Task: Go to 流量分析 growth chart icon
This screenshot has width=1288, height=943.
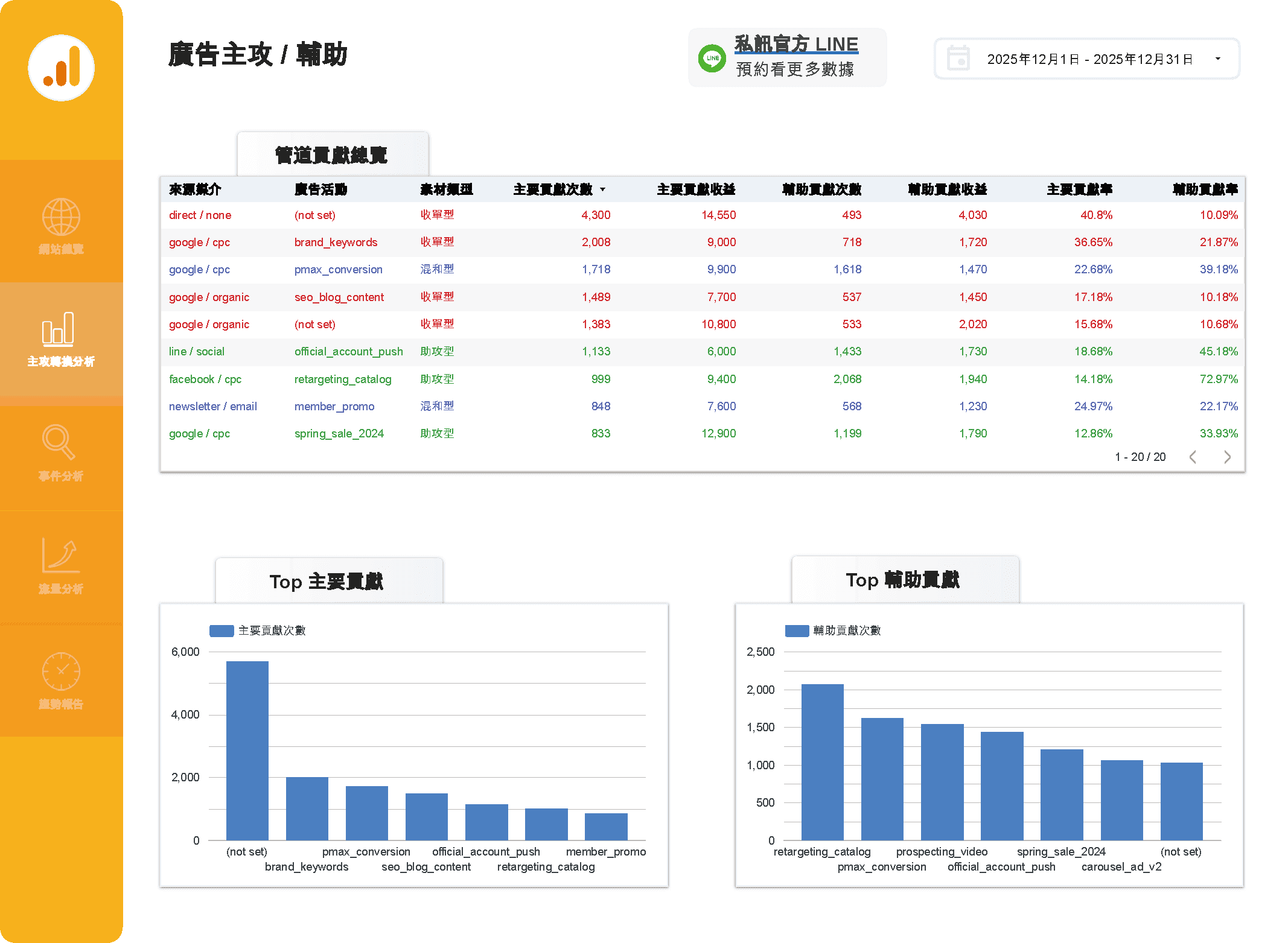Action: coord(60,556)
